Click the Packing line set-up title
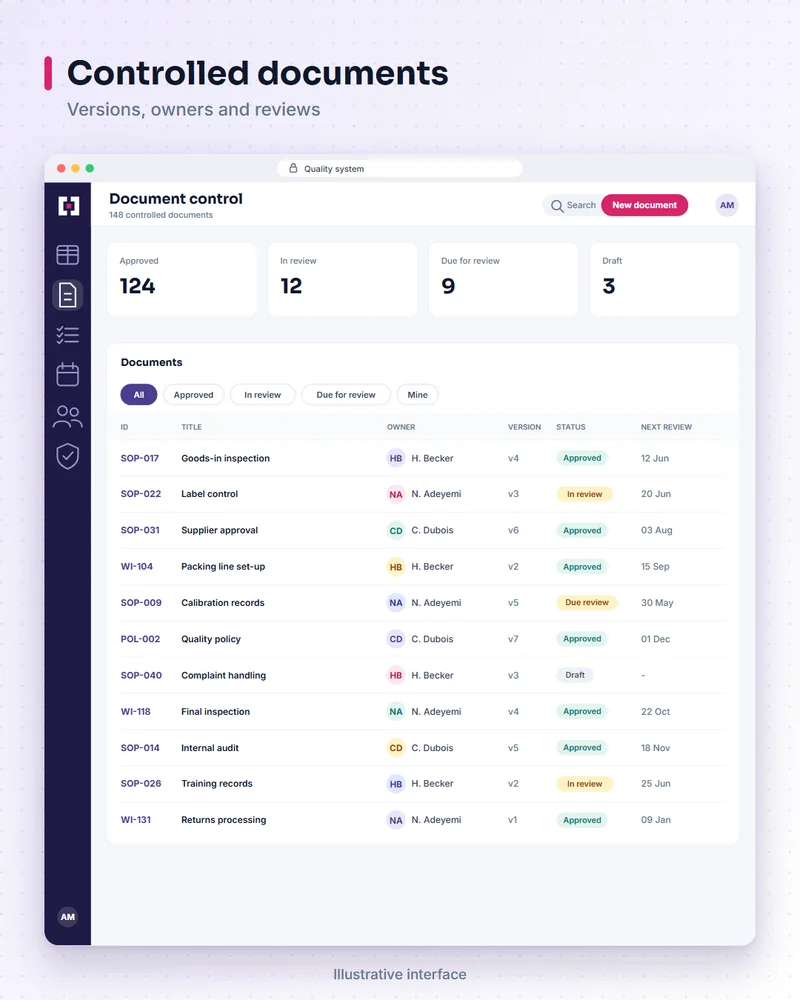The width and height of the screenshot is (800, 1000). tap(223, 566)
